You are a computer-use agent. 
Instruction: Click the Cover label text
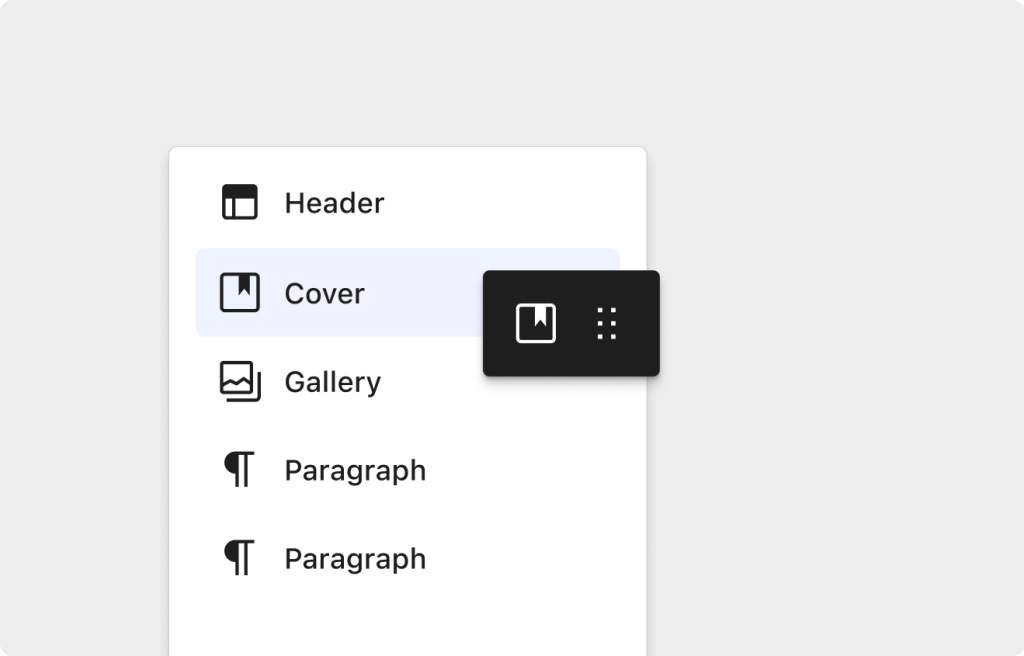point(324,293)
